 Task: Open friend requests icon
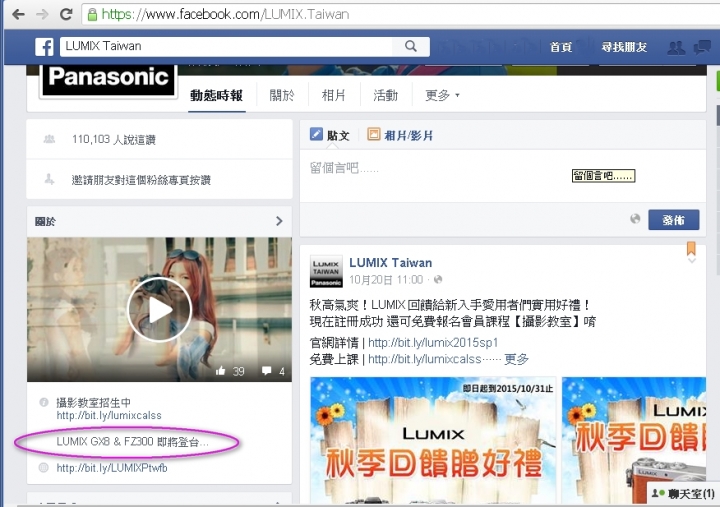pos(676,47)
